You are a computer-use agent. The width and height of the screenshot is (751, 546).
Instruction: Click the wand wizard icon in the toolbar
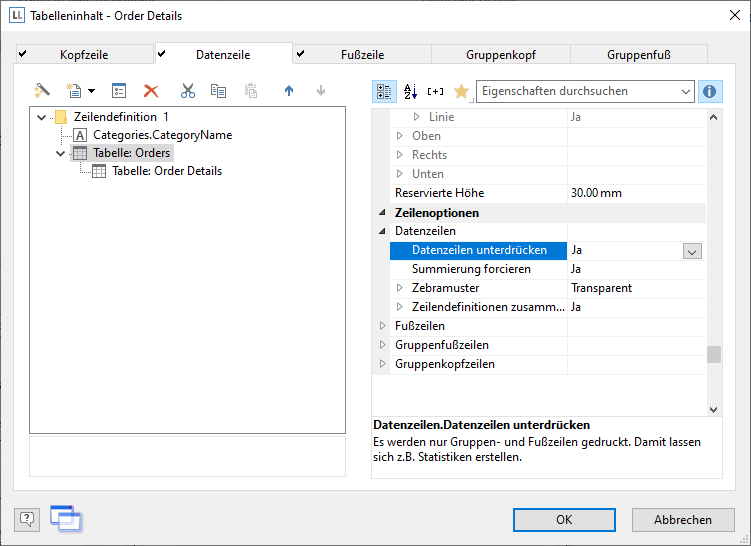(42, 91)
